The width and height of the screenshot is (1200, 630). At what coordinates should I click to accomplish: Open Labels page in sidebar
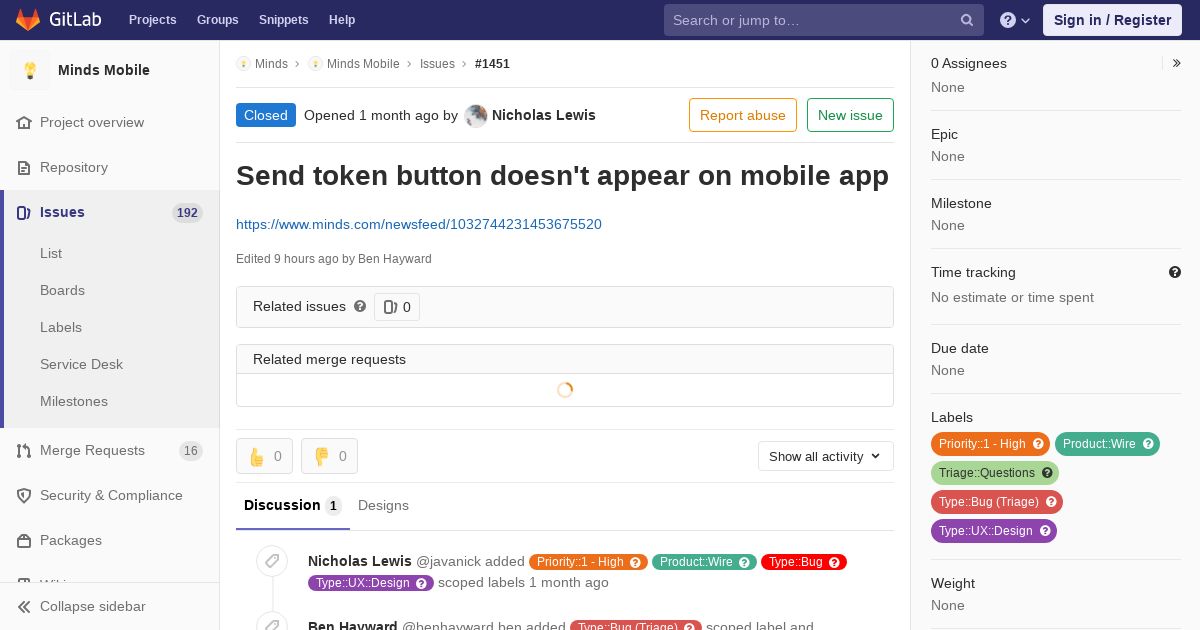[x=61, y=327]
